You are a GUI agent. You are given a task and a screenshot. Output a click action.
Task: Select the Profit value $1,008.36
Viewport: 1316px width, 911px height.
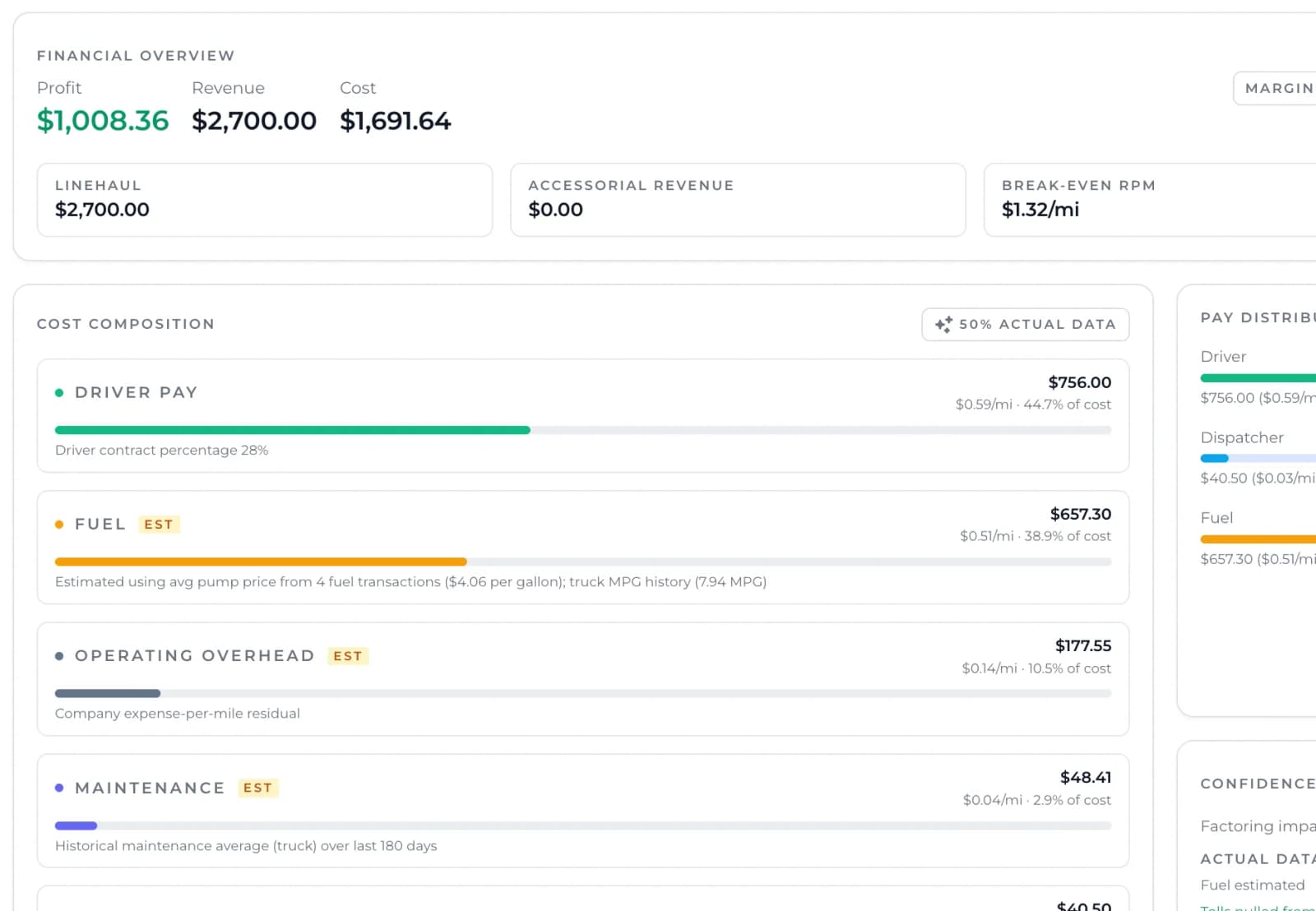point(102,120)
